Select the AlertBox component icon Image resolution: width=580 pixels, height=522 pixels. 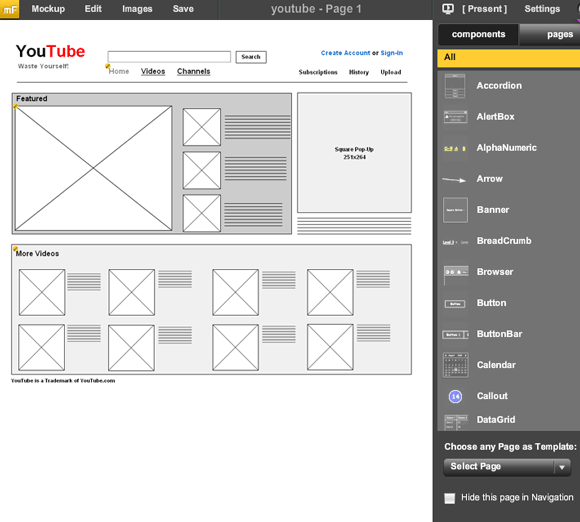[x=455, y=117]
